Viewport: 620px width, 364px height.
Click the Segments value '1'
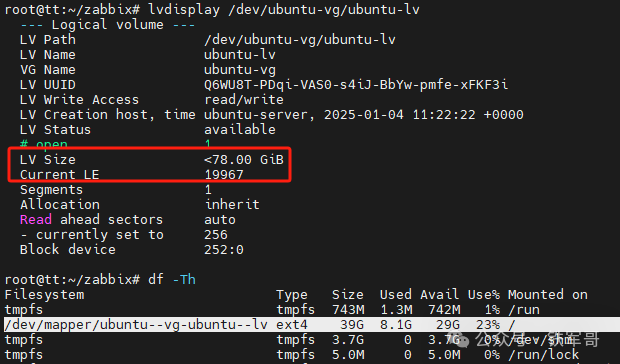pos(208,190)
